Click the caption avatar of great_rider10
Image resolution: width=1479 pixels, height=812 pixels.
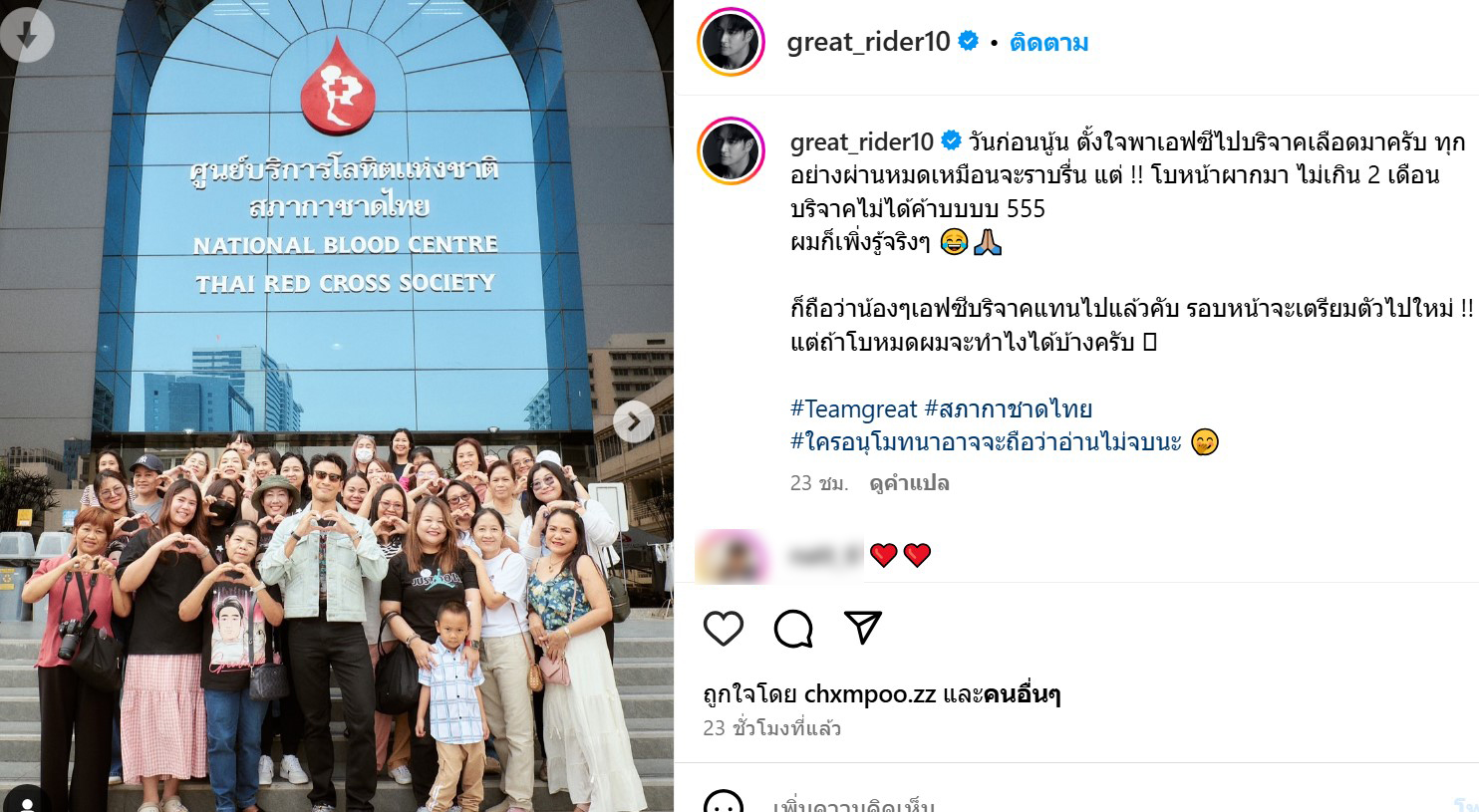731,151
